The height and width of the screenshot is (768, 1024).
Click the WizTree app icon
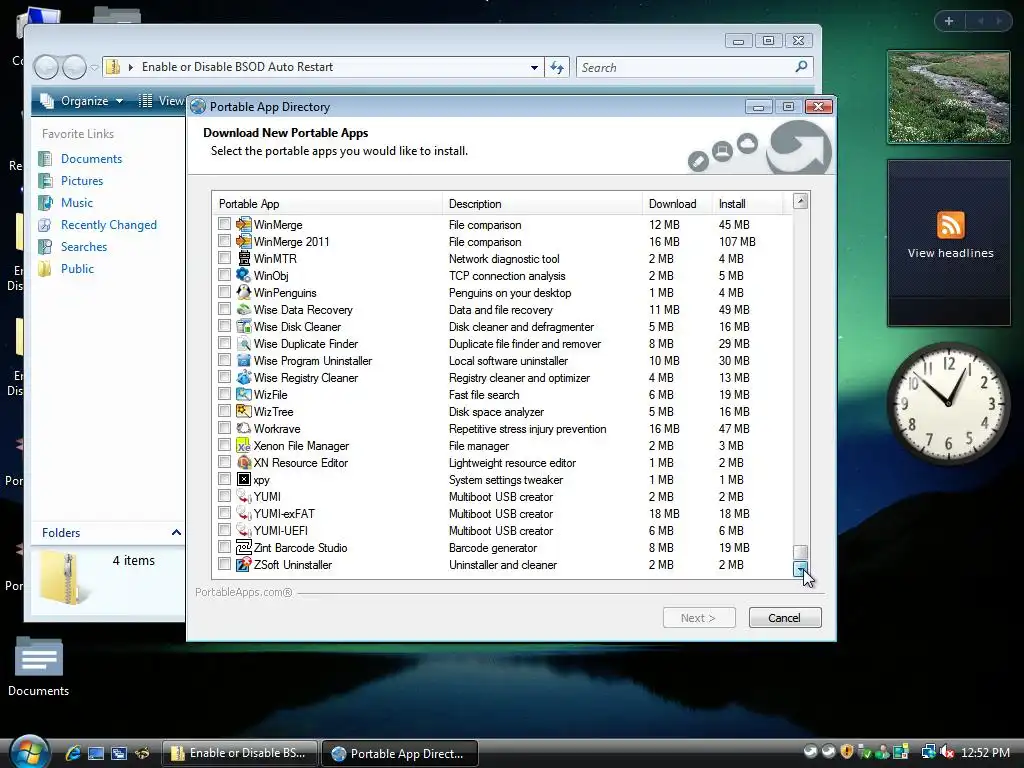pyautogui.click(x=244, y=411)
